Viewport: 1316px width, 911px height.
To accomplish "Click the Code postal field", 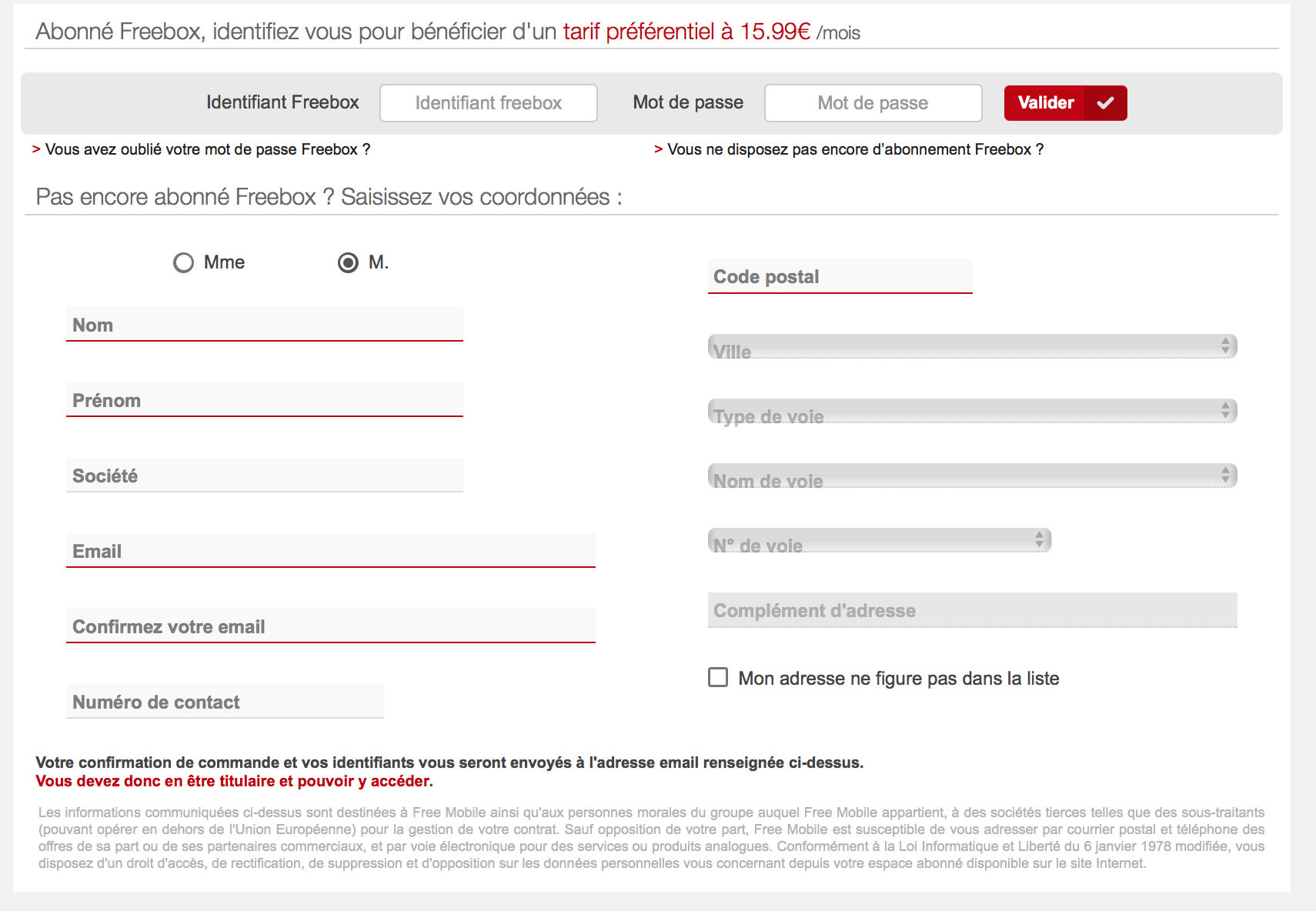I will [840, 276].
